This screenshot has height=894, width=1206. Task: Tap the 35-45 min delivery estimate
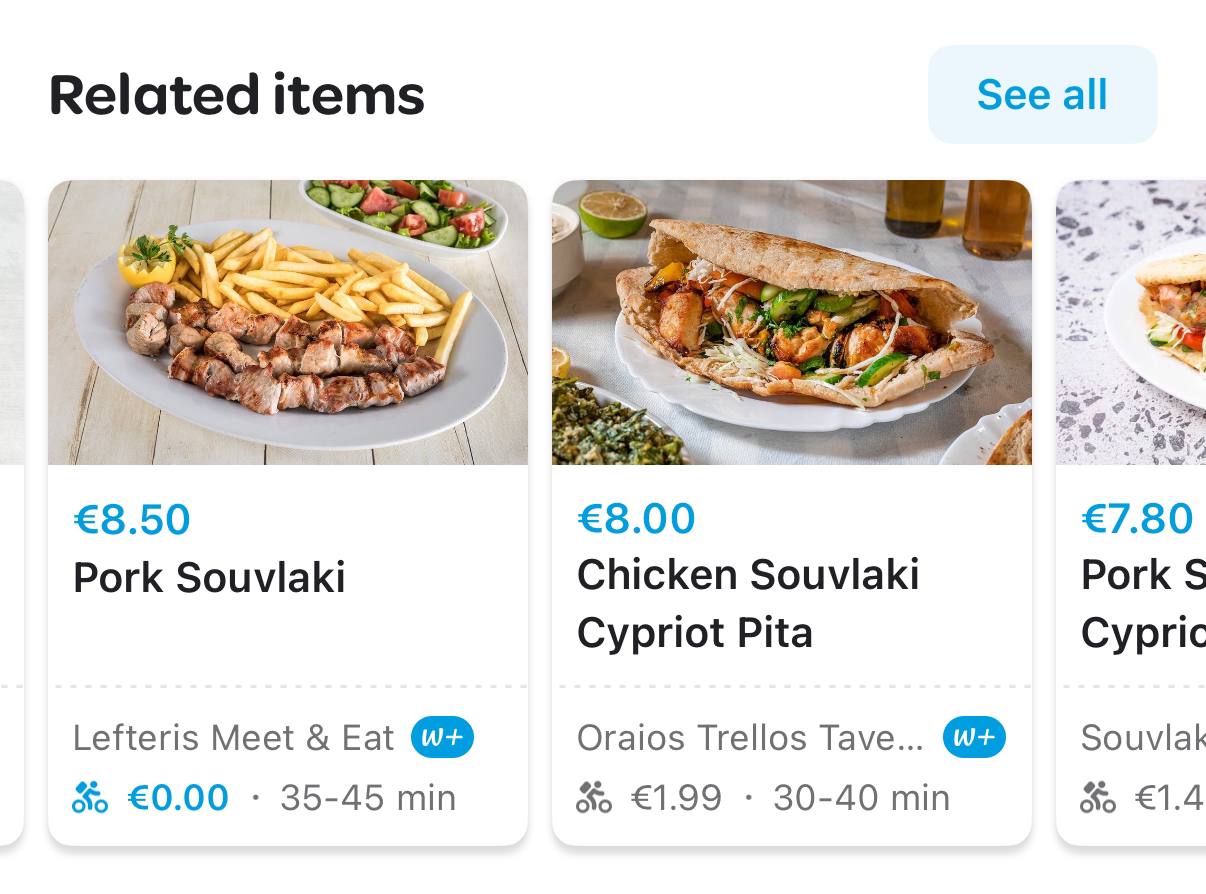[368, 798]
